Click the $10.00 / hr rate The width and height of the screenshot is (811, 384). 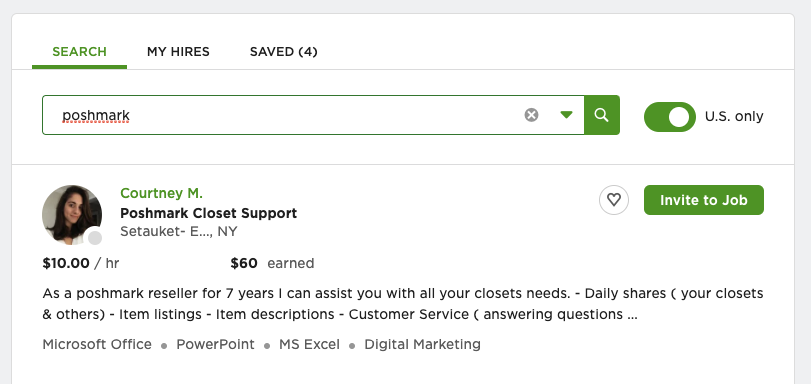tap(81, 263)
